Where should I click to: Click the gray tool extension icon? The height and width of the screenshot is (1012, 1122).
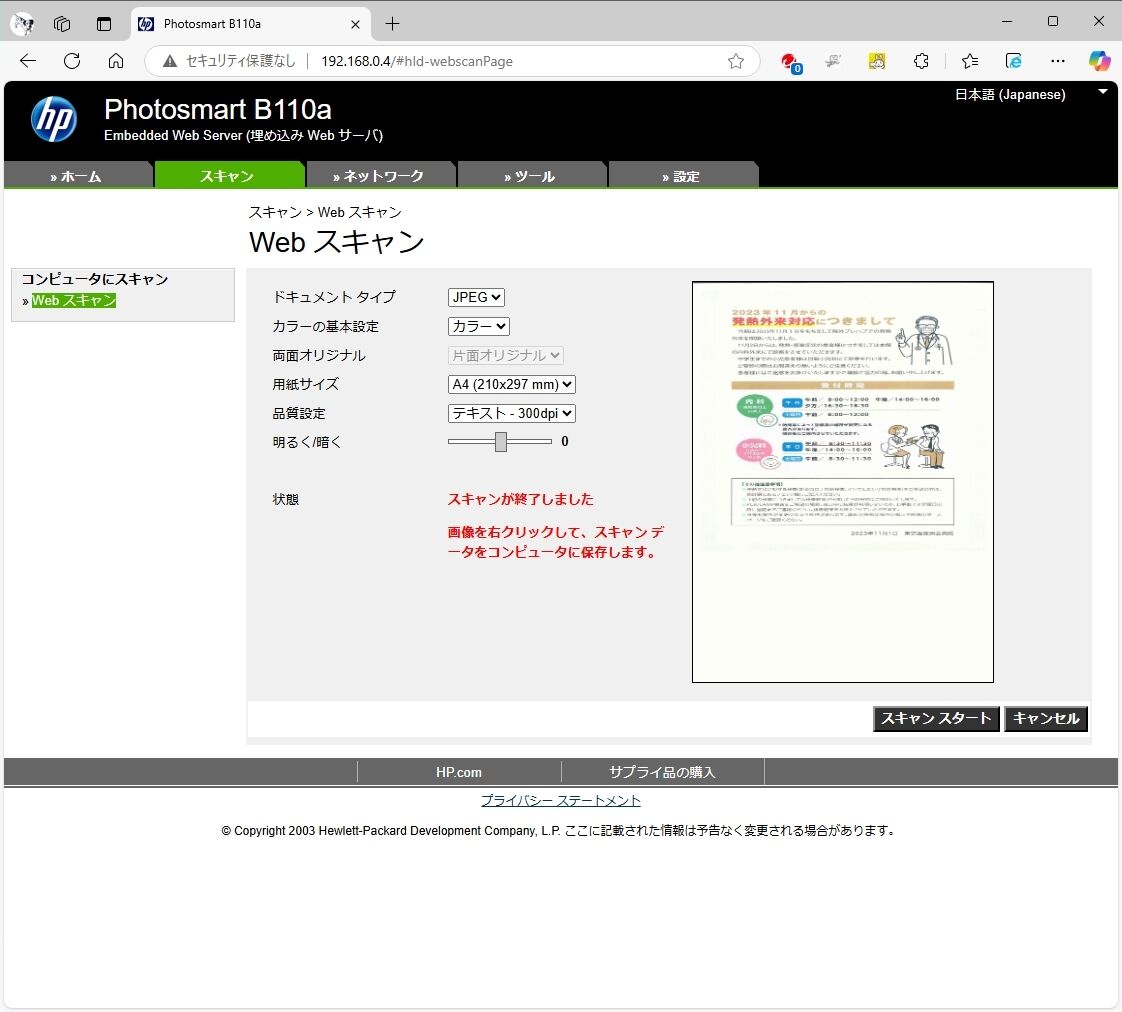point(832,61)
